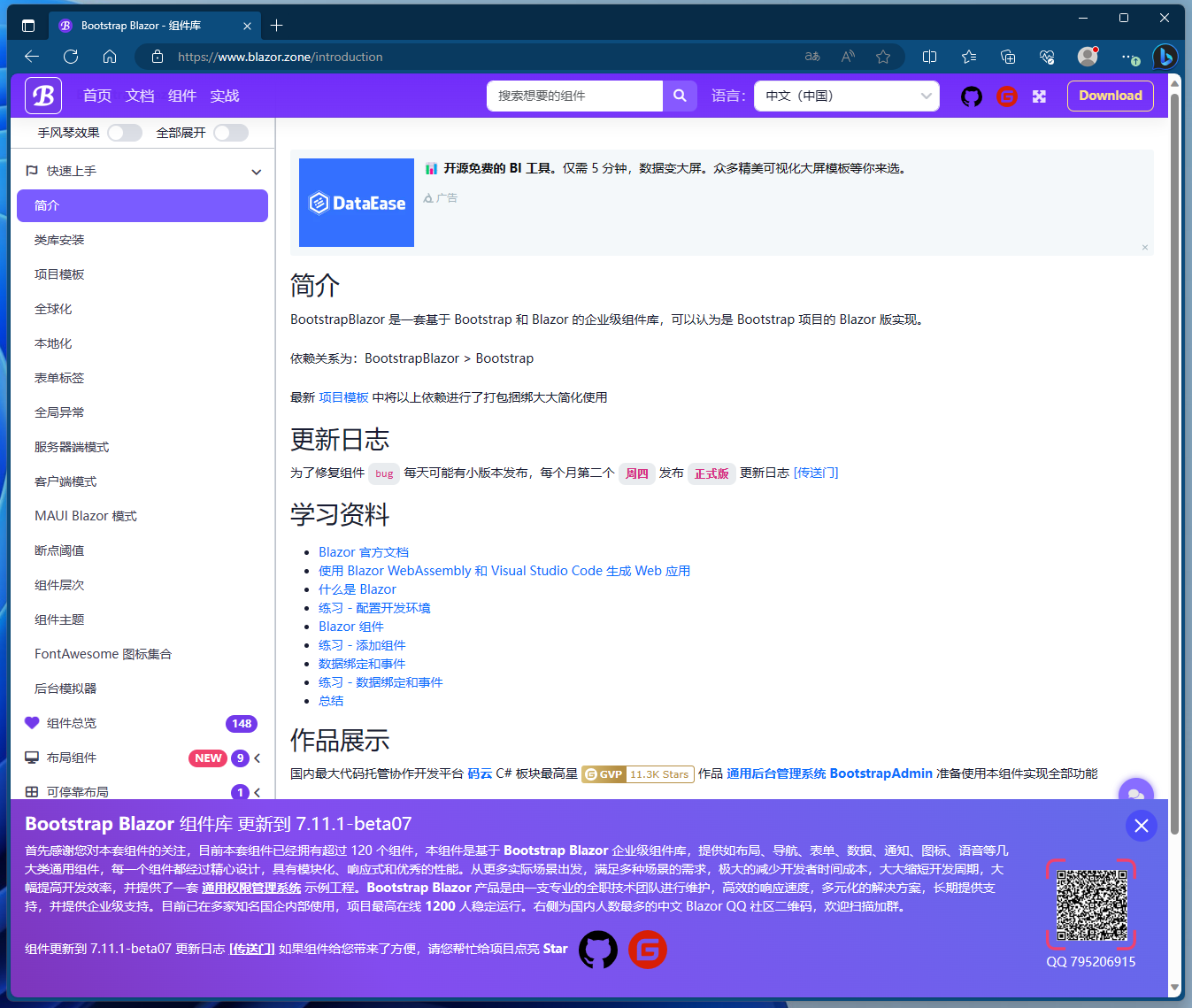Click the flag icon beside 快速上手
Image resolution: width=1192 pixels, height=1008 pixels.
(32, 171)
